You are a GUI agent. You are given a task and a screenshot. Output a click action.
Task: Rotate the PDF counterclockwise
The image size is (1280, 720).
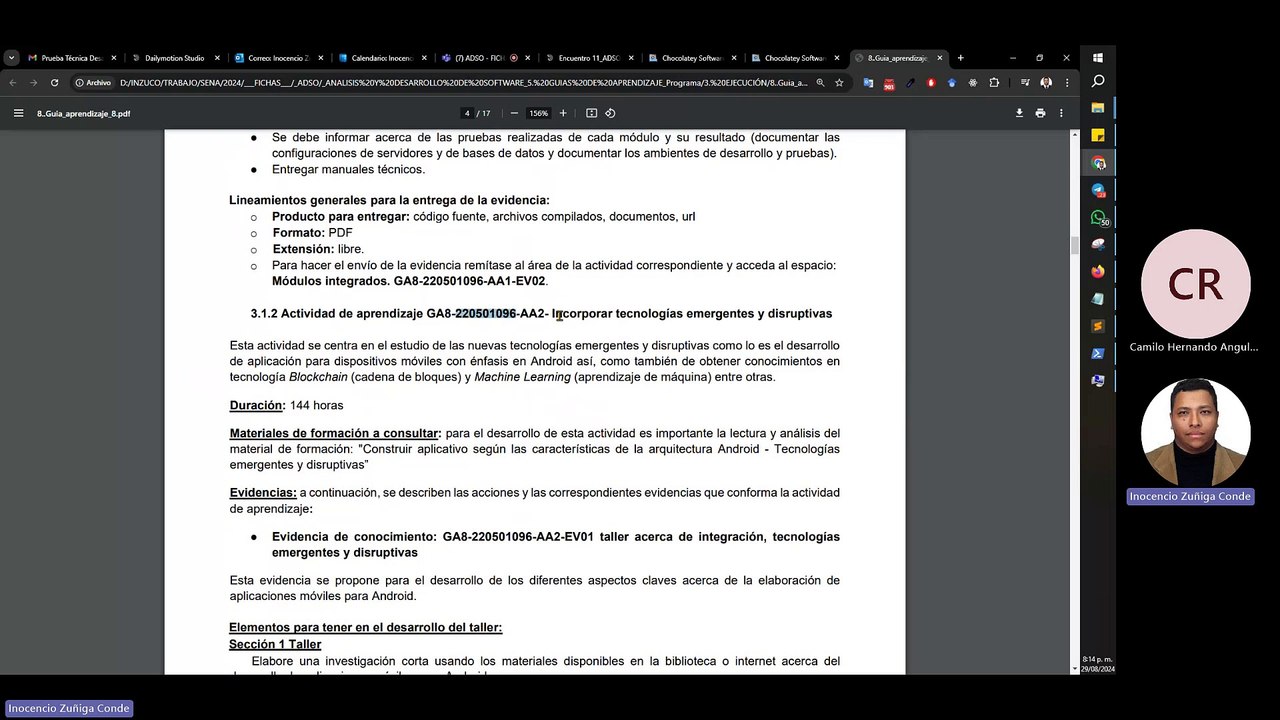[610, 113]
